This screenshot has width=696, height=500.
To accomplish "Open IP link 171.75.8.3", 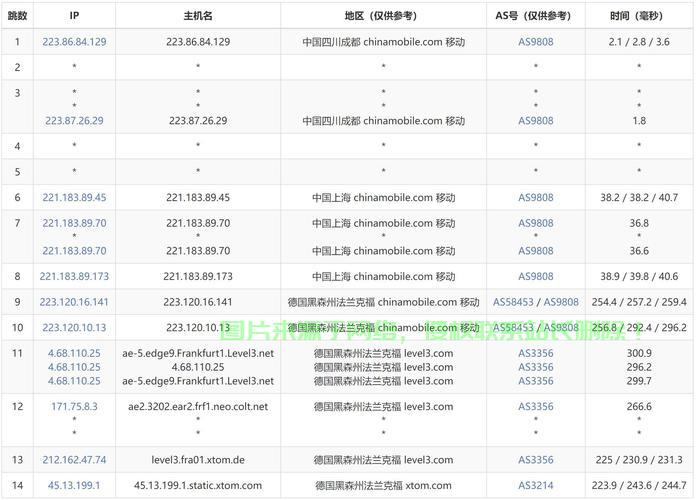I will coord(74,406).
